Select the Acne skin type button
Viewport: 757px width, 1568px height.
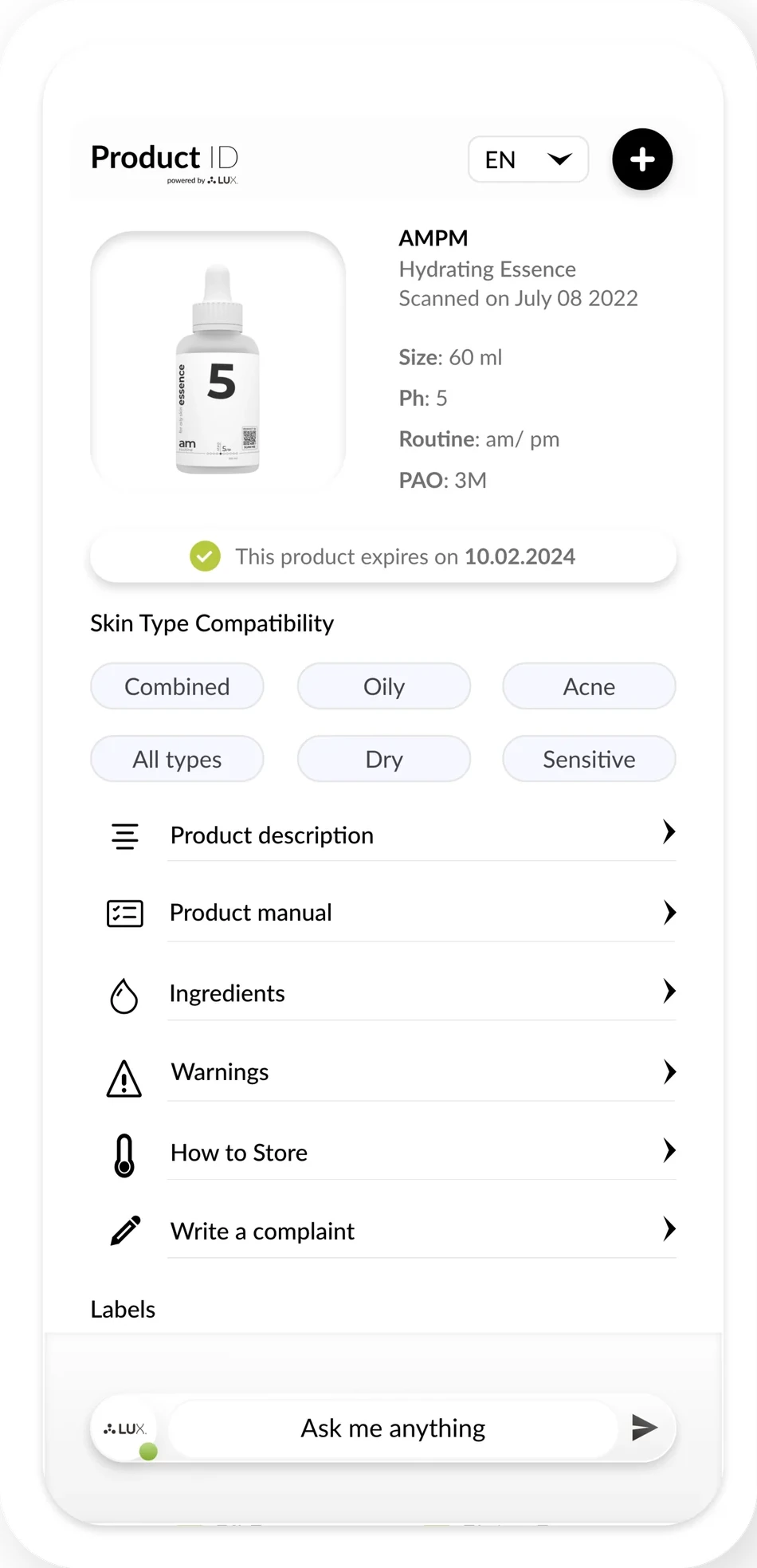(x=589, y=686)
